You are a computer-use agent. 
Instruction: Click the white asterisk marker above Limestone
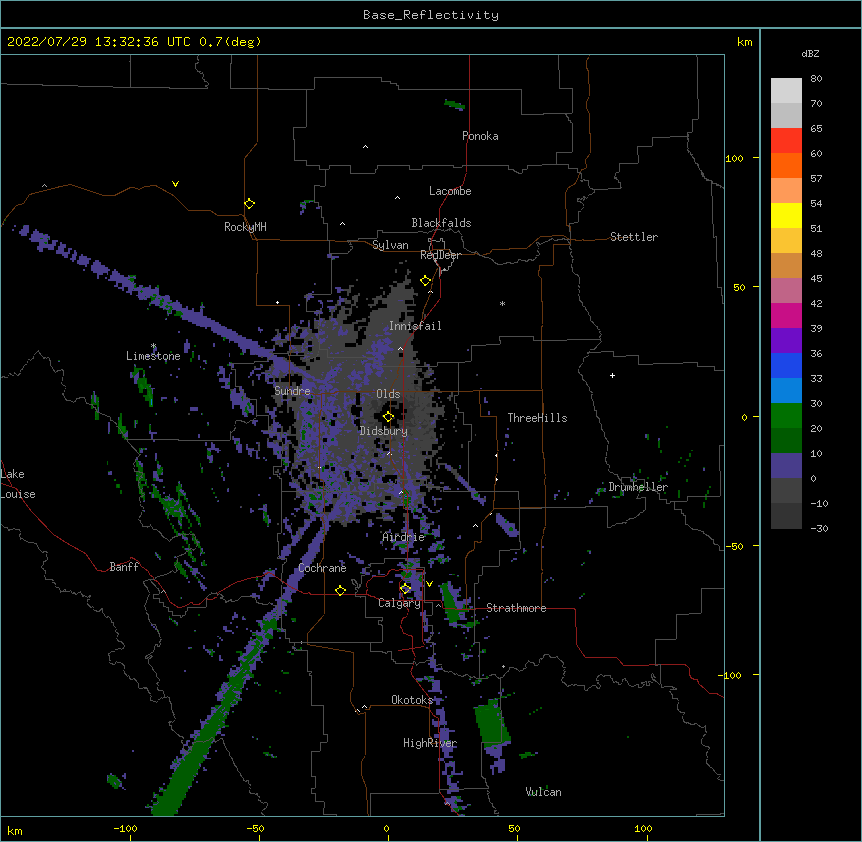[153, 346]
